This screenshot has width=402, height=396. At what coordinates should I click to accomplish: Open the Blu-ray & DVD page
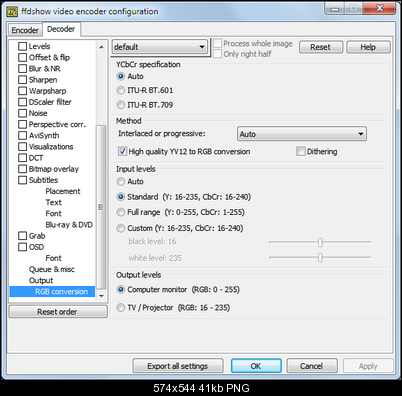tap(69, 225)
